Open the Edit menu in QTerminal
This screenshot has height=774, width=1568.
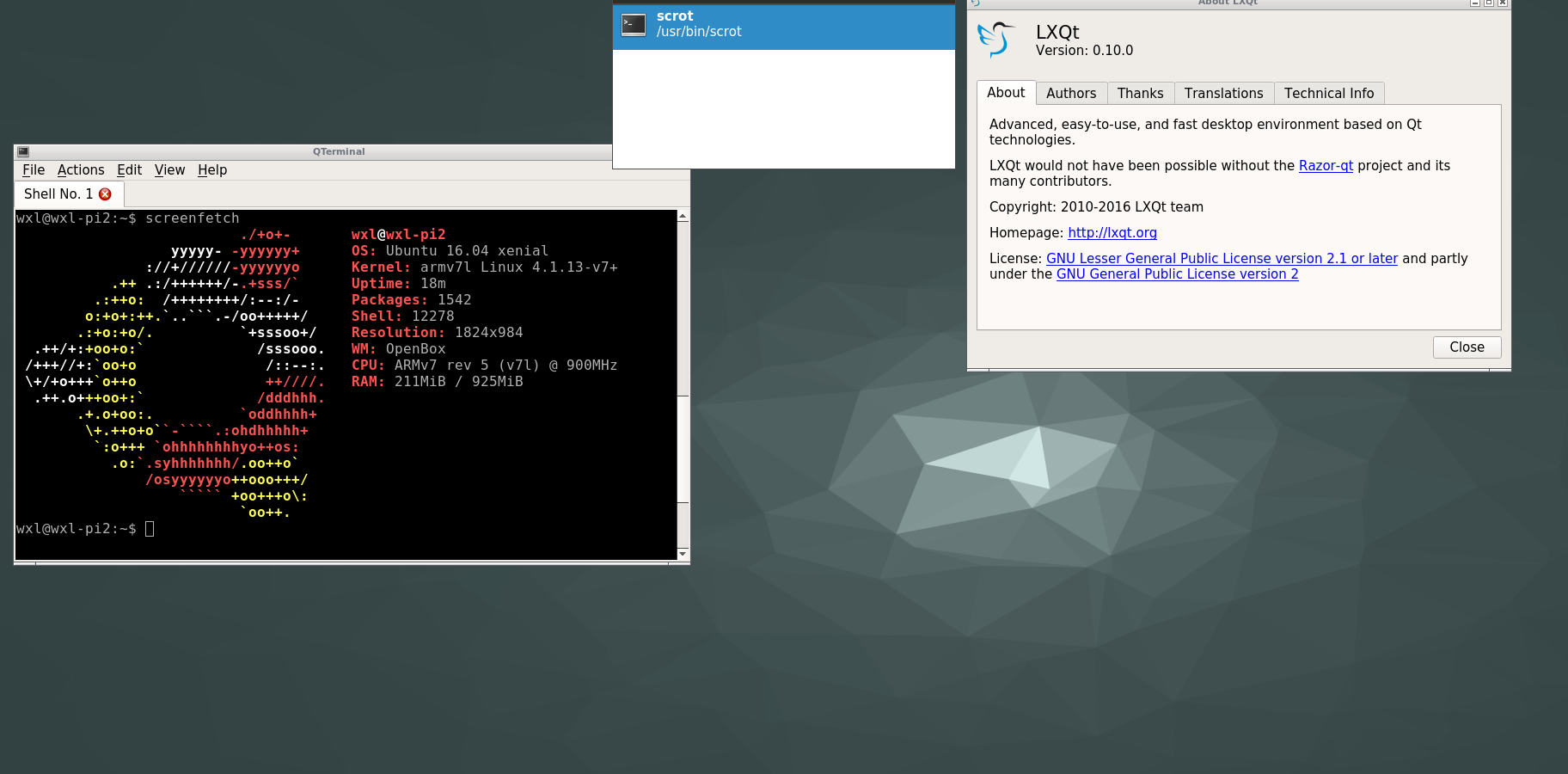coord(130,170)
